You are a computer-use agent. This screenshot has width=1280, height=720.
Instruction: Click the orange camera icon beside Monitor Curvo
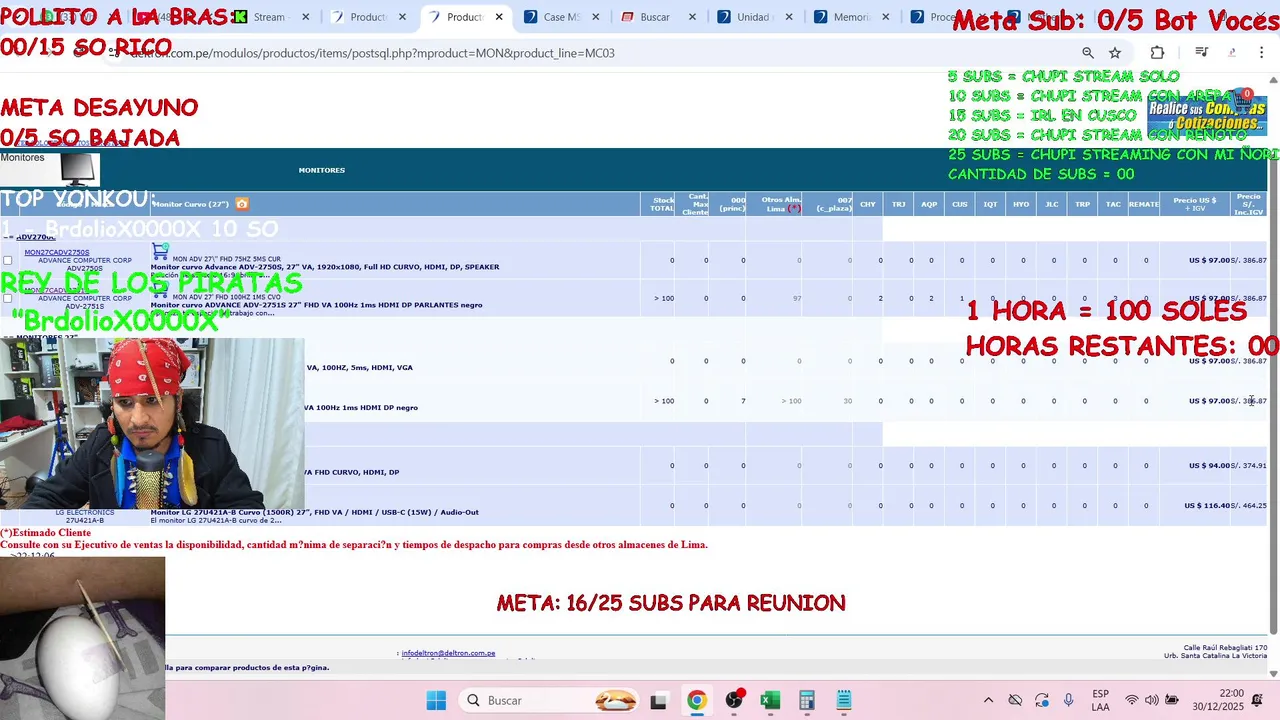tap(242, 204)
